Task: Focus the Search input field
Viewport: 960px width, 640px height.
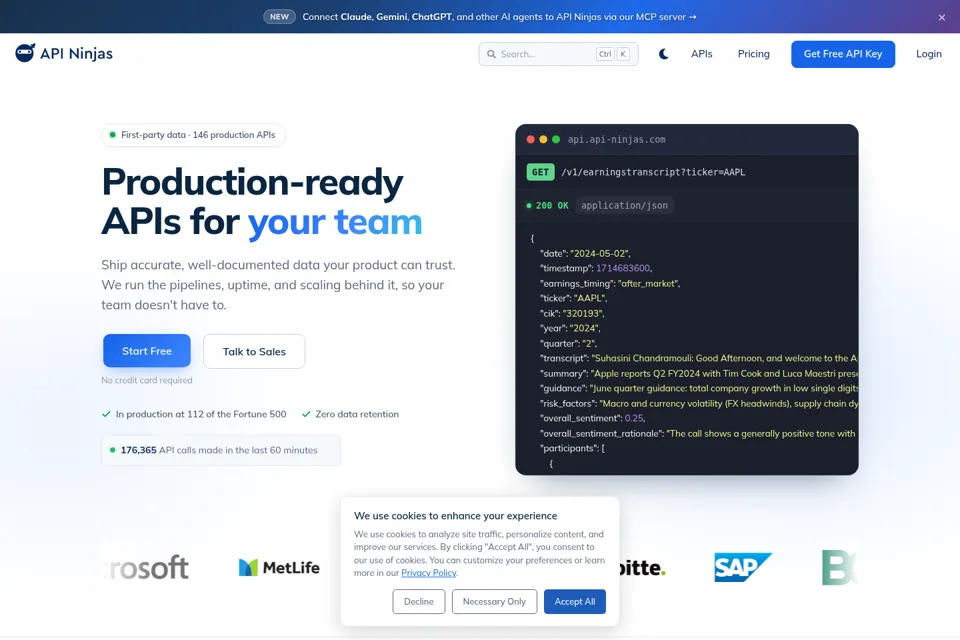Action: click(558, 54)
